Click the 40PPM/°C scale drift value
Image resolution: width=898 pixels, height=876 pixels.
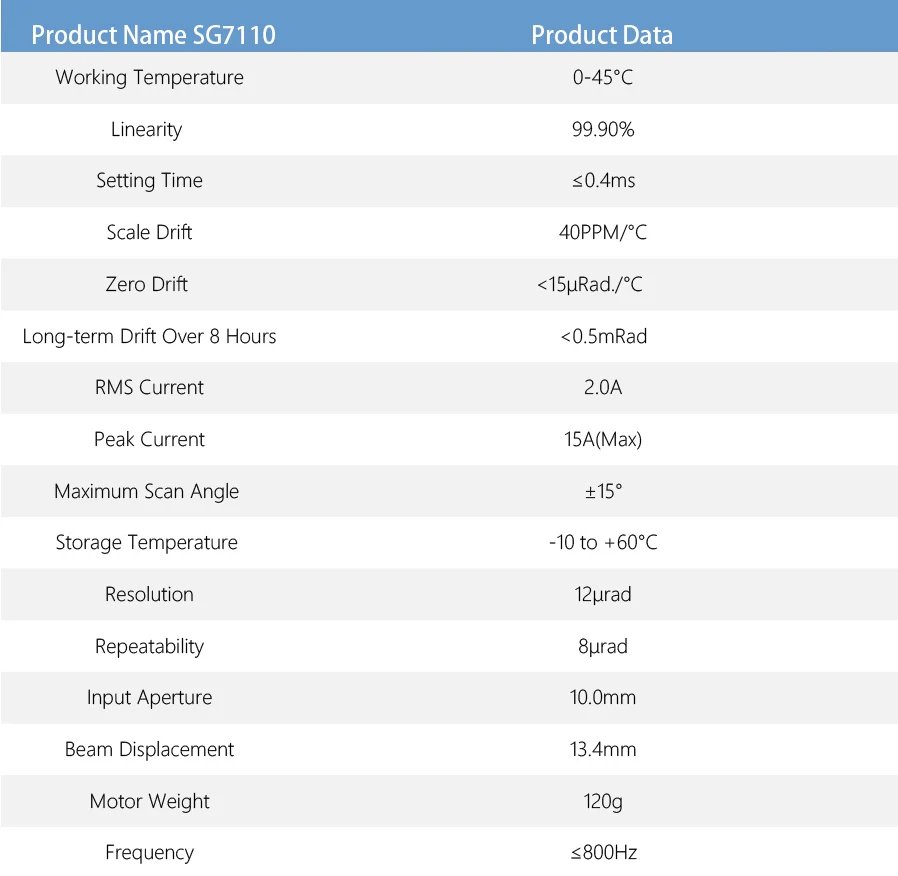[603, 233]
